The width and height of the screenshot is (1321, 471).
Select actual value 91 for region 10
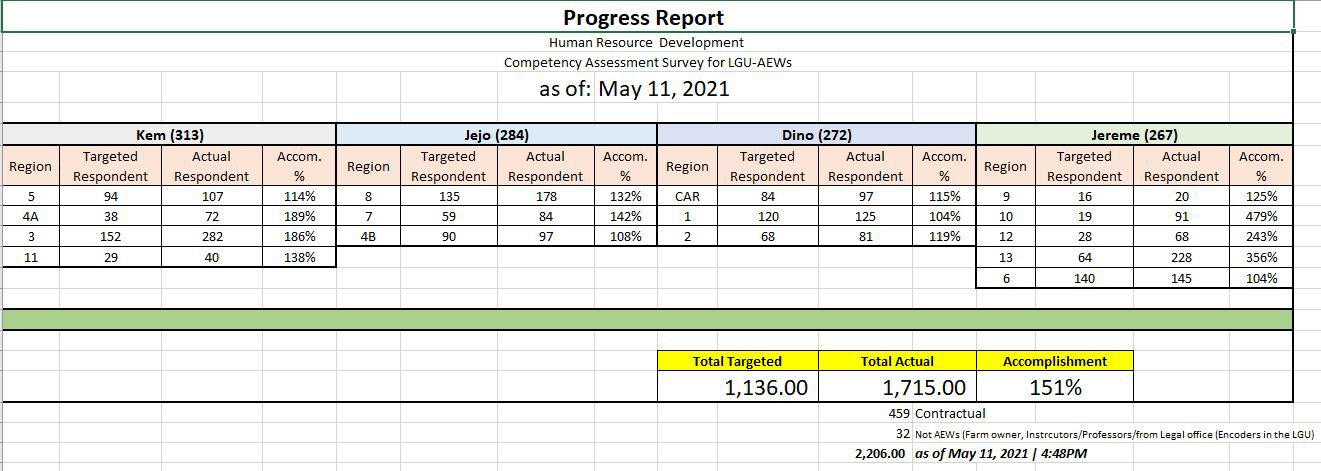click(x=1181, y=216)
